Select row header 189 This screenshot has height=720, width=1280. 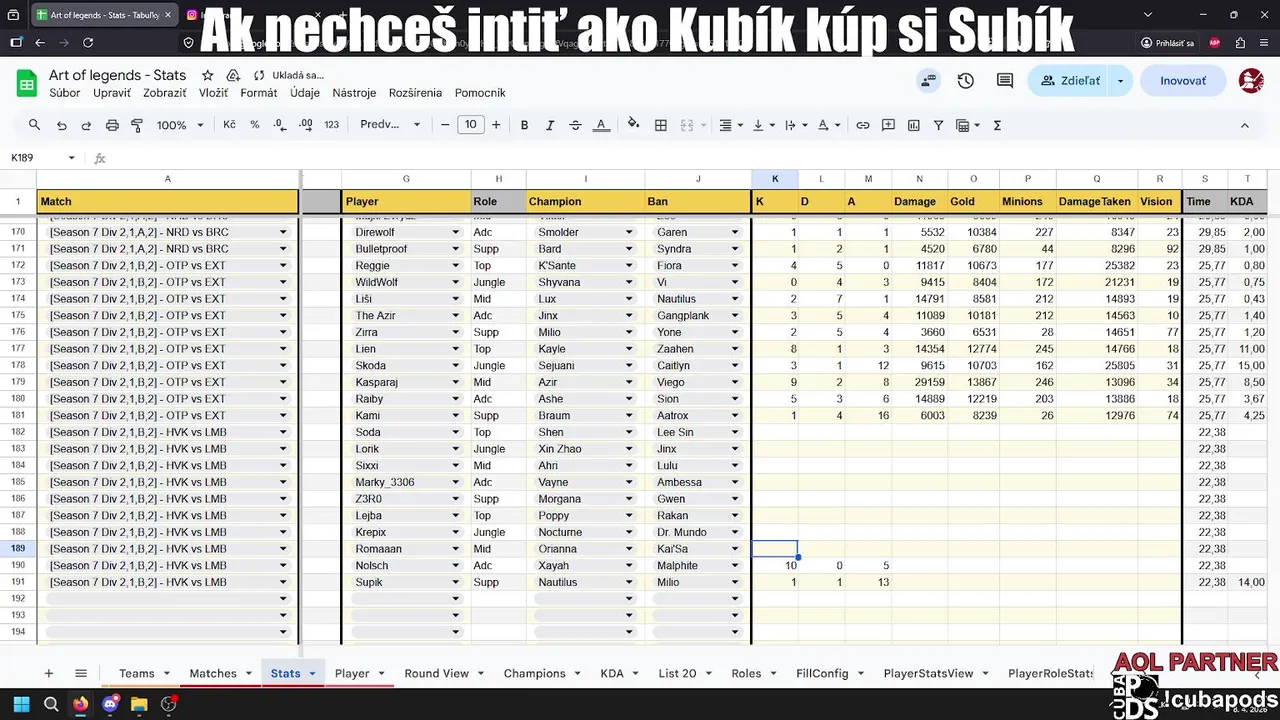(x=18, y=549)
